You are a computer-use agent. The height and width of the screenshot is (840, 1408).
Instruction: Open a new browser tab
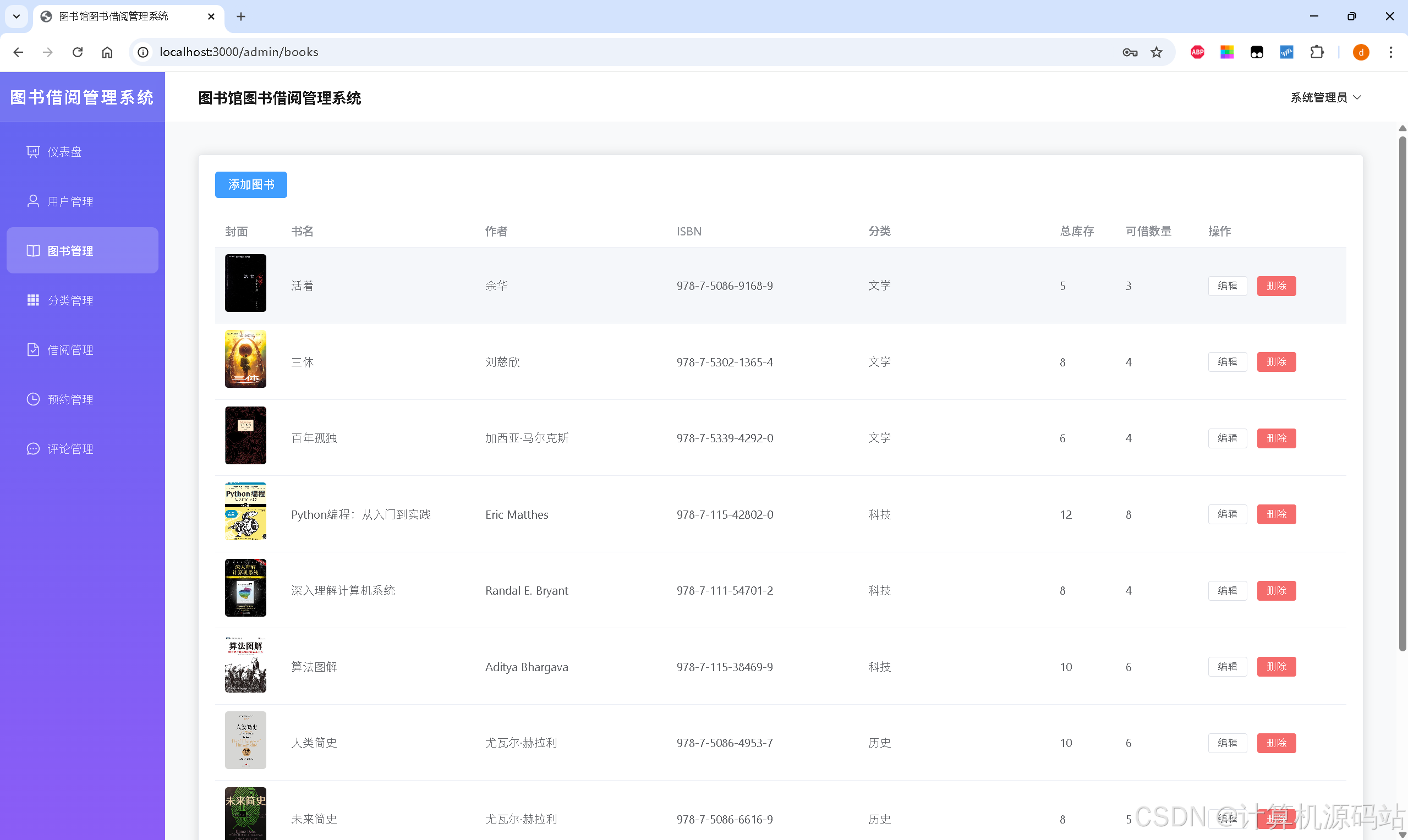(x=240, y=17)
